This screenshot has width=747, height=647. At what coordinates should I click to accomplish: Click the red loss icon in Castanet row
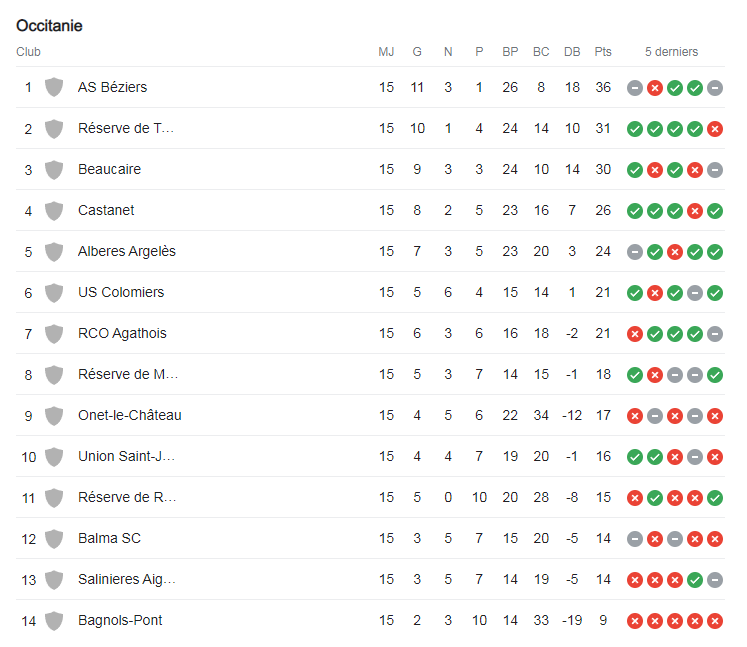(x=695, y=211)
